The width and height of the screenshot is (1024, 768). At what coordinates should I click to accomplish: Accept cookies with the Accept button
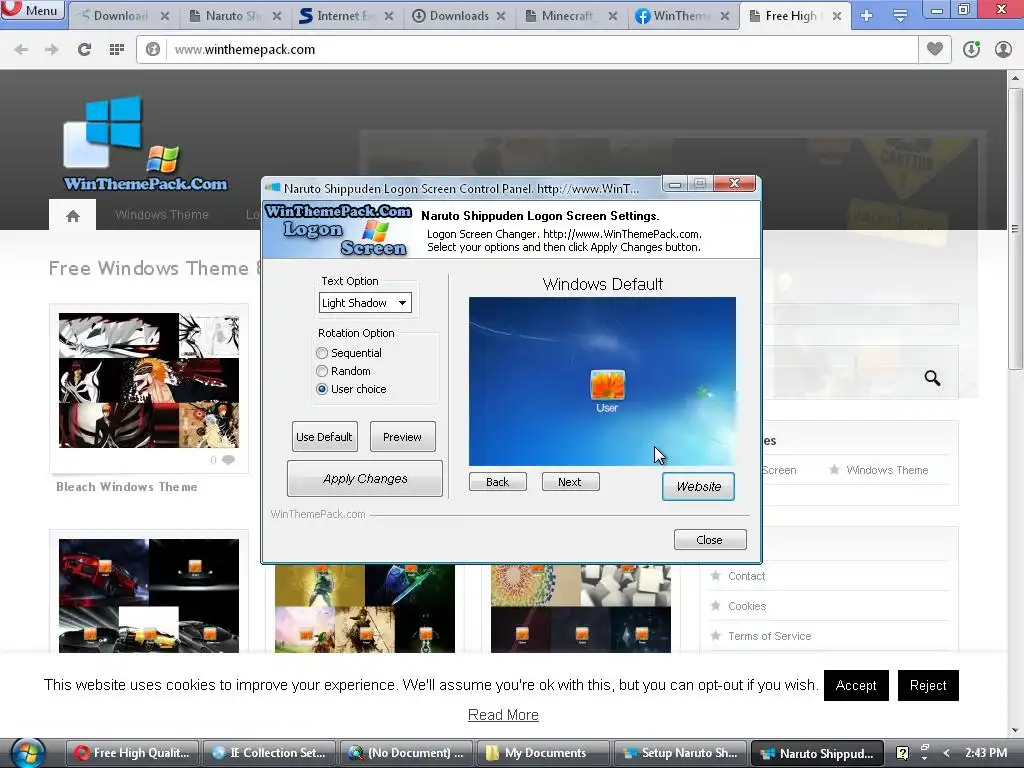856,685
